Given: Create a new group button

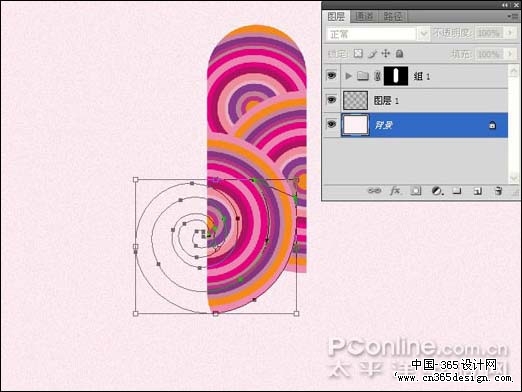Looking at the screenshot, I should [x=457, y=191].
